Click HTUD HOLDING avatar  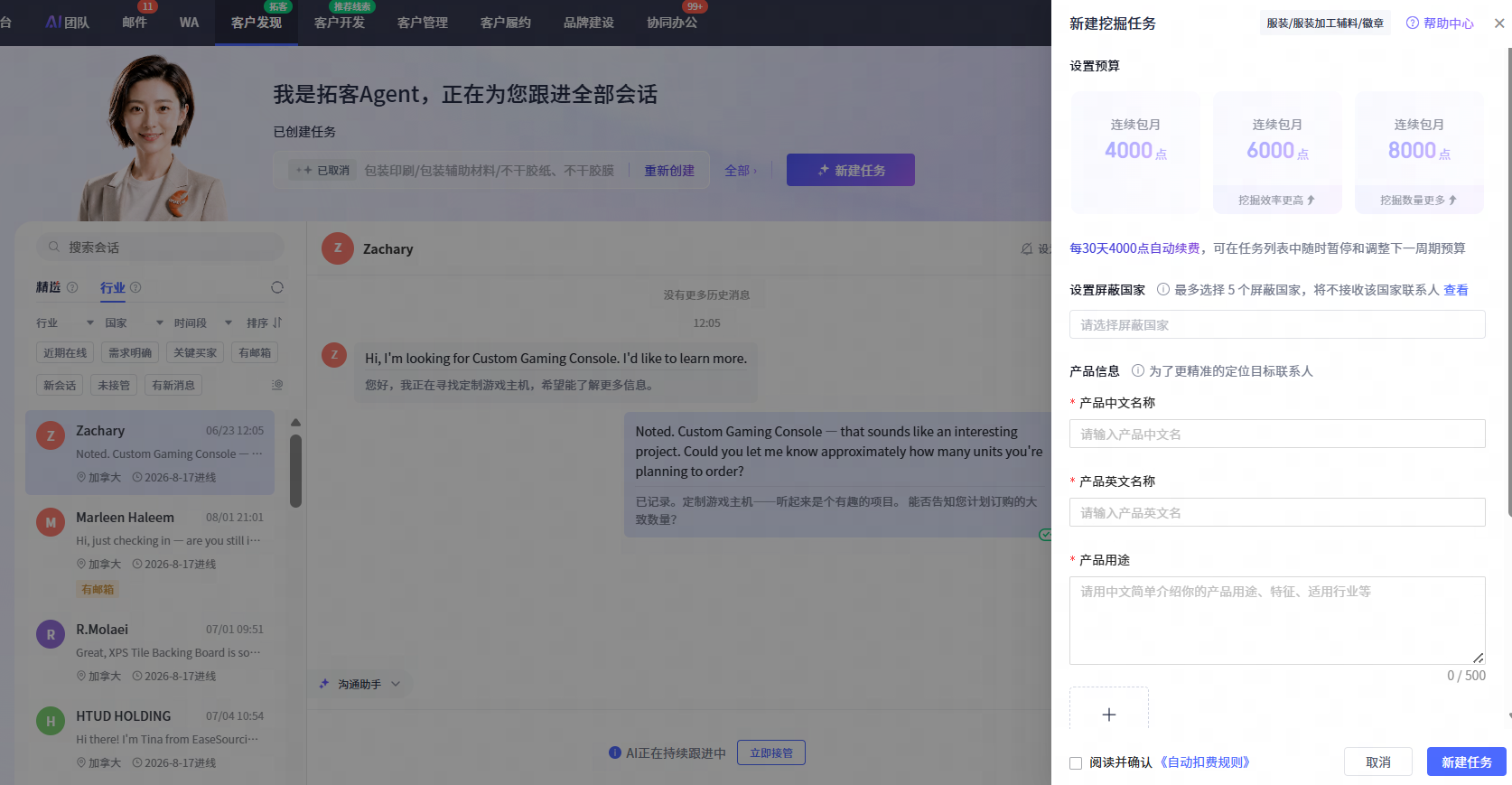(51, 721)
